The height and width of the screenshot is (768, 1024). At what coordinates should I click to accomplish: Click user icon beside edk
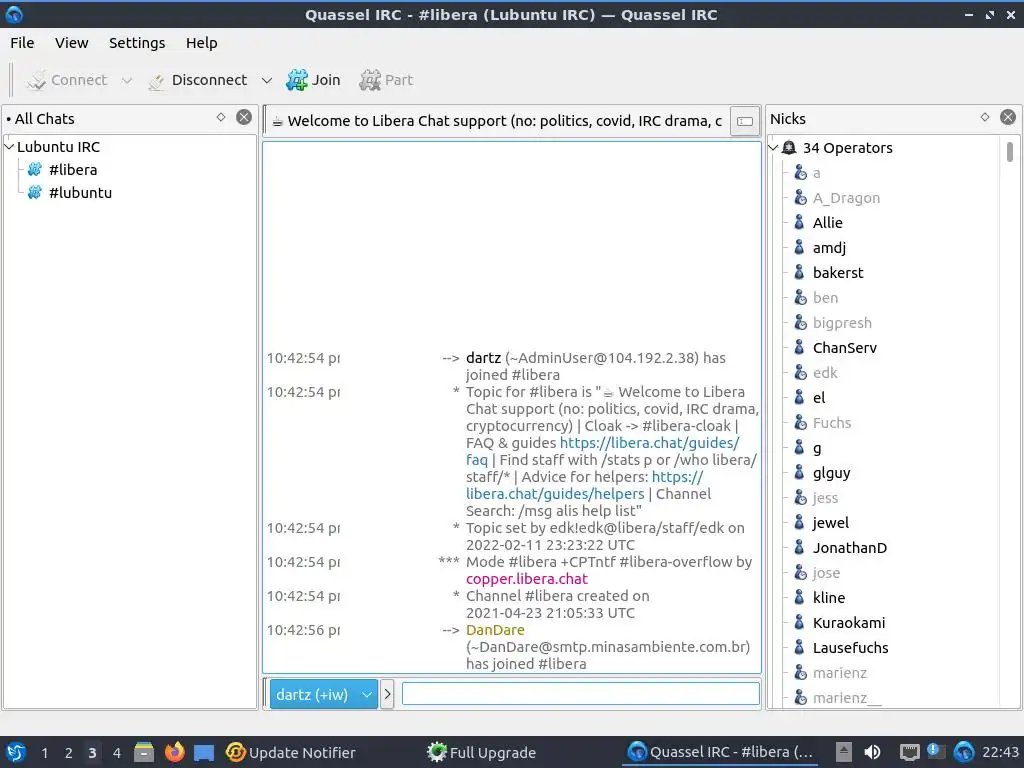[x=800, y=373]
